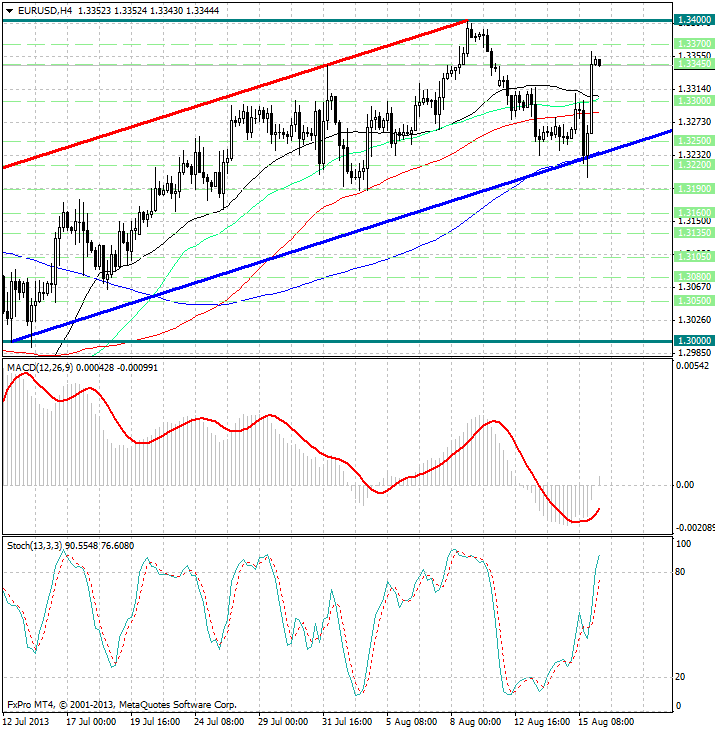Select the 1.31050 green level label

[x=694, y=257]
